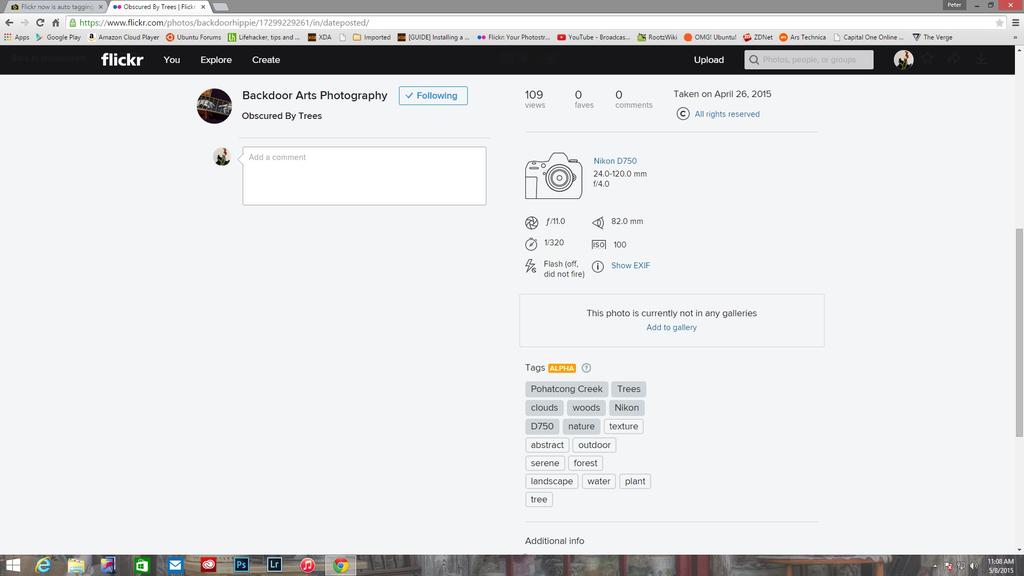The image size is (1024, 576).
Task: Select the Pohatcong Creek tag
Action: pyautogui.click(x=566, y=389)
